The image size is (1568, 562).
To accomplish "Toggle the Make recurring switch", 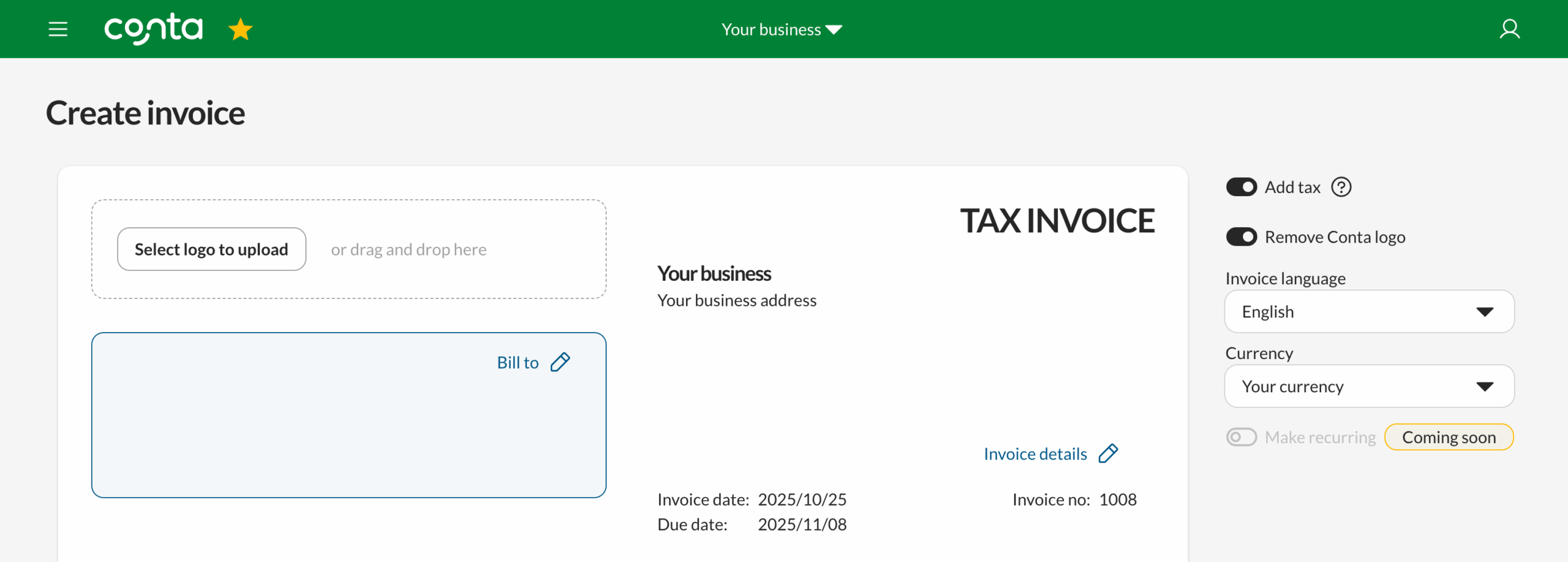I will pyautogui.click(x=1242, y=436).
